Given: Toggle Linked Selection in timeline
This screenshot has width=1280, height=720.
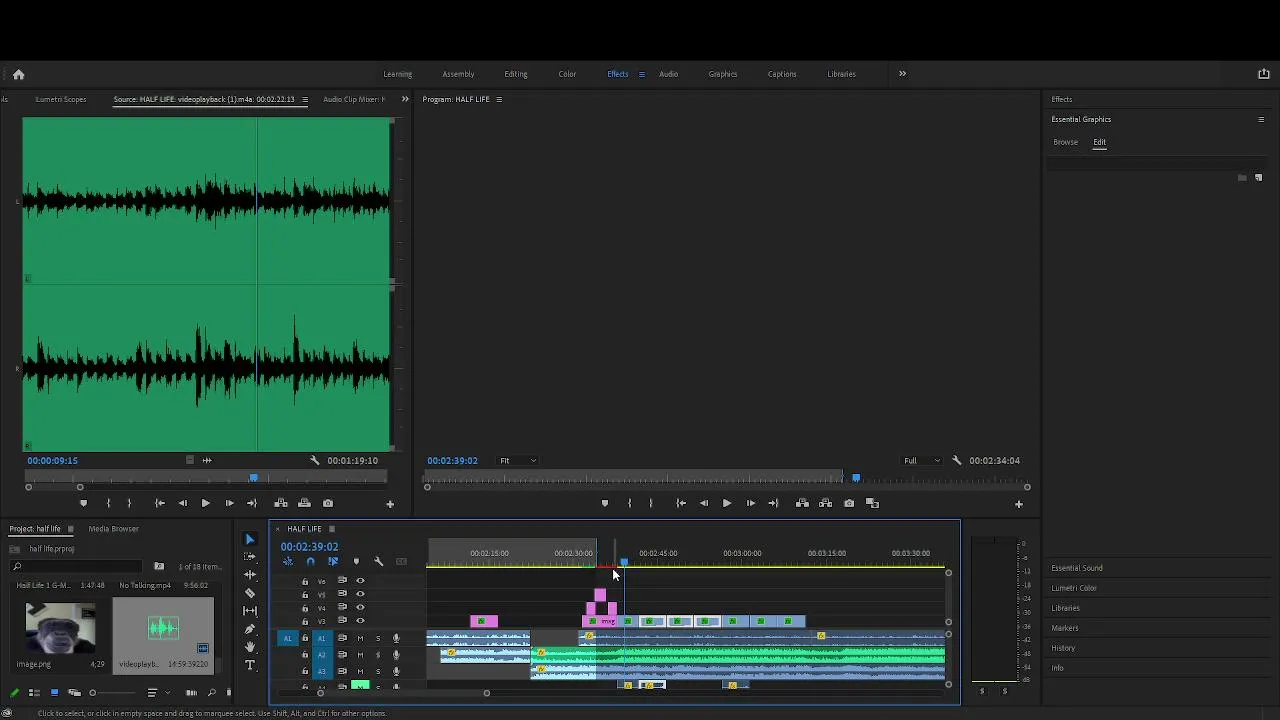Looking at the screenshot, I should click(x=333, y=562).
